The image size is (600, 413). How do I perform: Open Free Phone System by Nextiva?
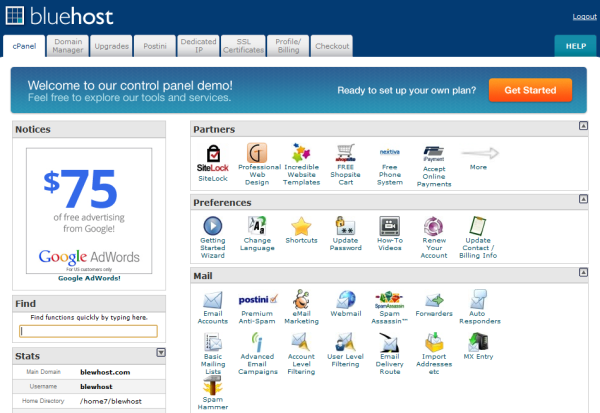click(x=390, y=166)
